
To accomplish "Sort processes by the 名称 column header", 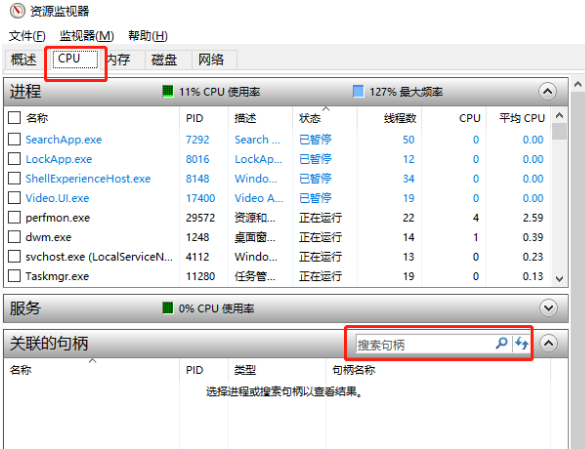I will pyautogui.click(x=37, y=118).
